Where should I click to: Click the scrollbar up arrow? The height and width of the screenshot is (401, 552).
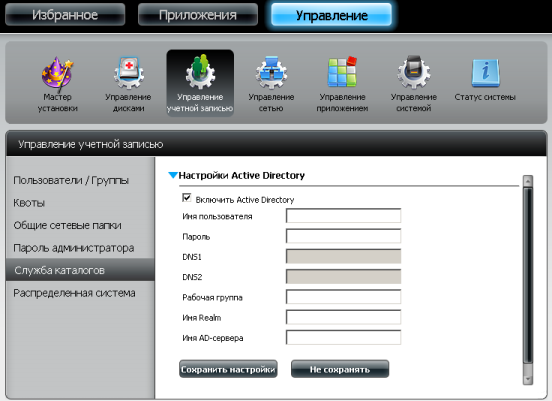coord(528,181)
